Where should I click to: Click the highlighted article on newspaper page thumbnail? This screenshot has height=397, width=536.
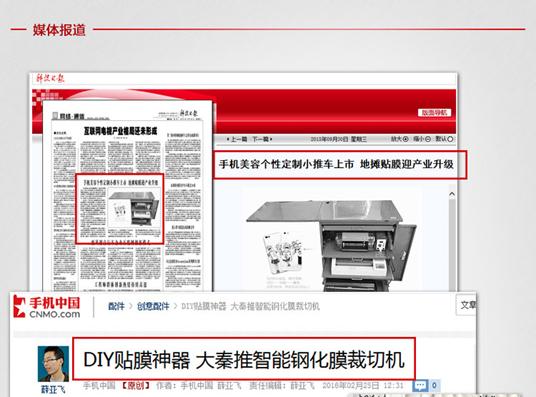pos(119,209)
